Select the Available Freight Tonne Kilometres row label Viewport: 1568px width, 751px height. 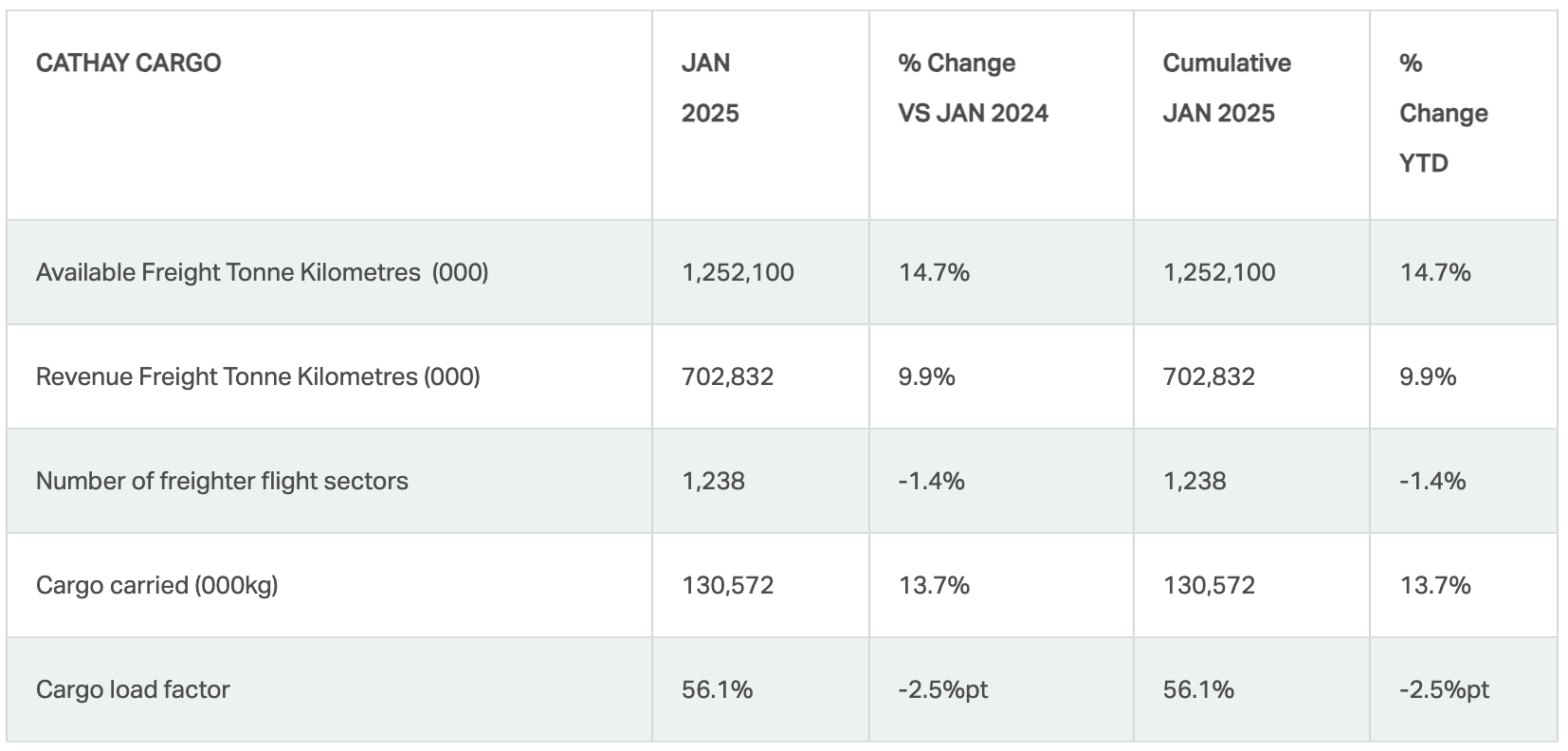tap(262, 273)
